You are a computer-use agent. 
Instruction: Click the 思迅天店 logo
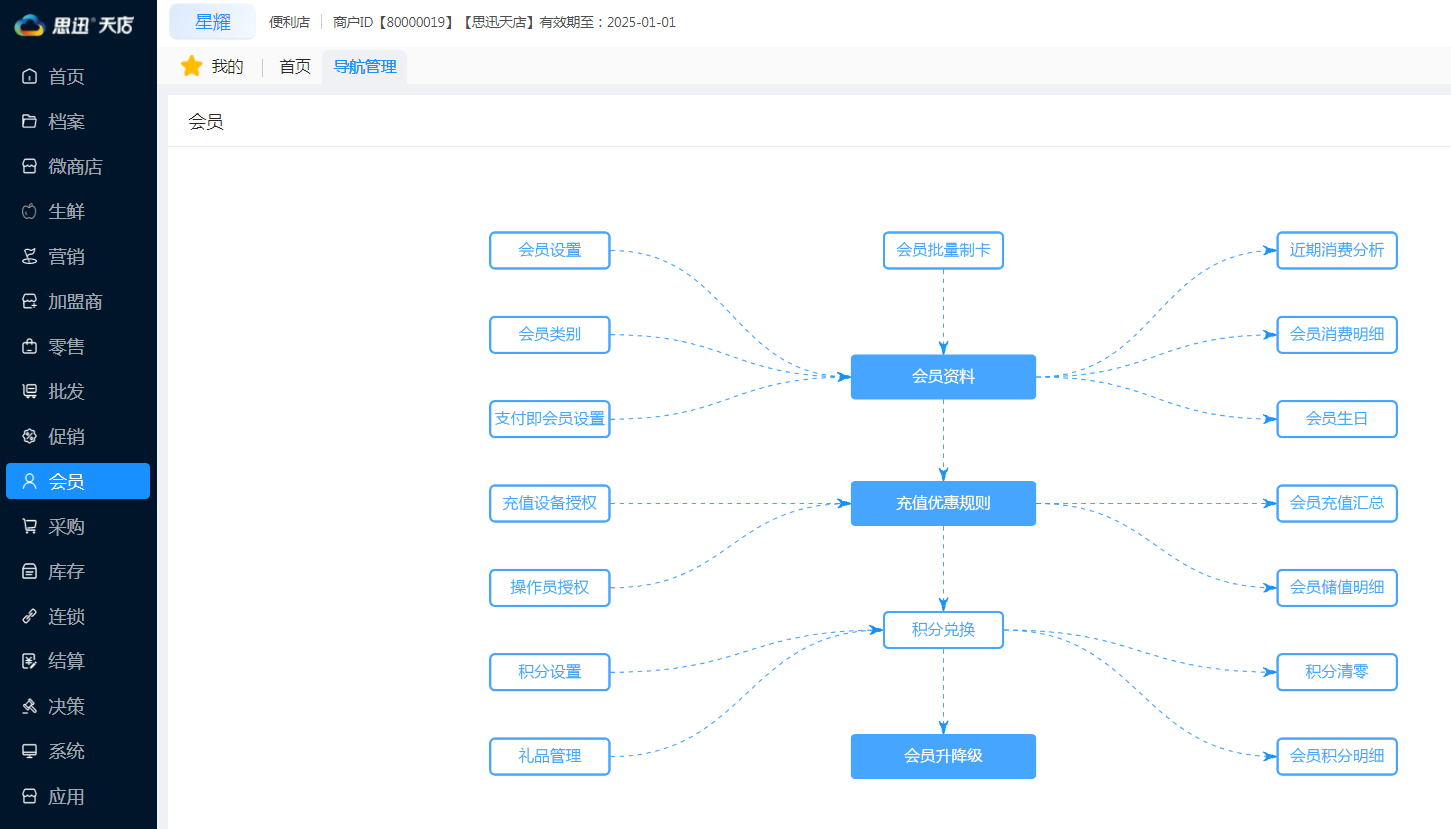pyautogui.click(x=73, y=25)
